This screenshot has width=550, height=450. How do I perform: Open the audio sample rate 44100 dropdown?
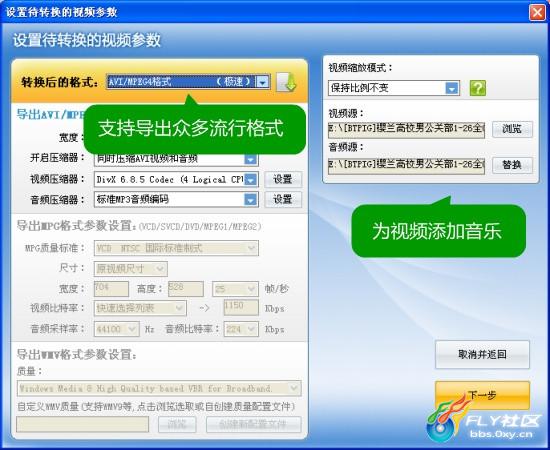click(116, 329)
